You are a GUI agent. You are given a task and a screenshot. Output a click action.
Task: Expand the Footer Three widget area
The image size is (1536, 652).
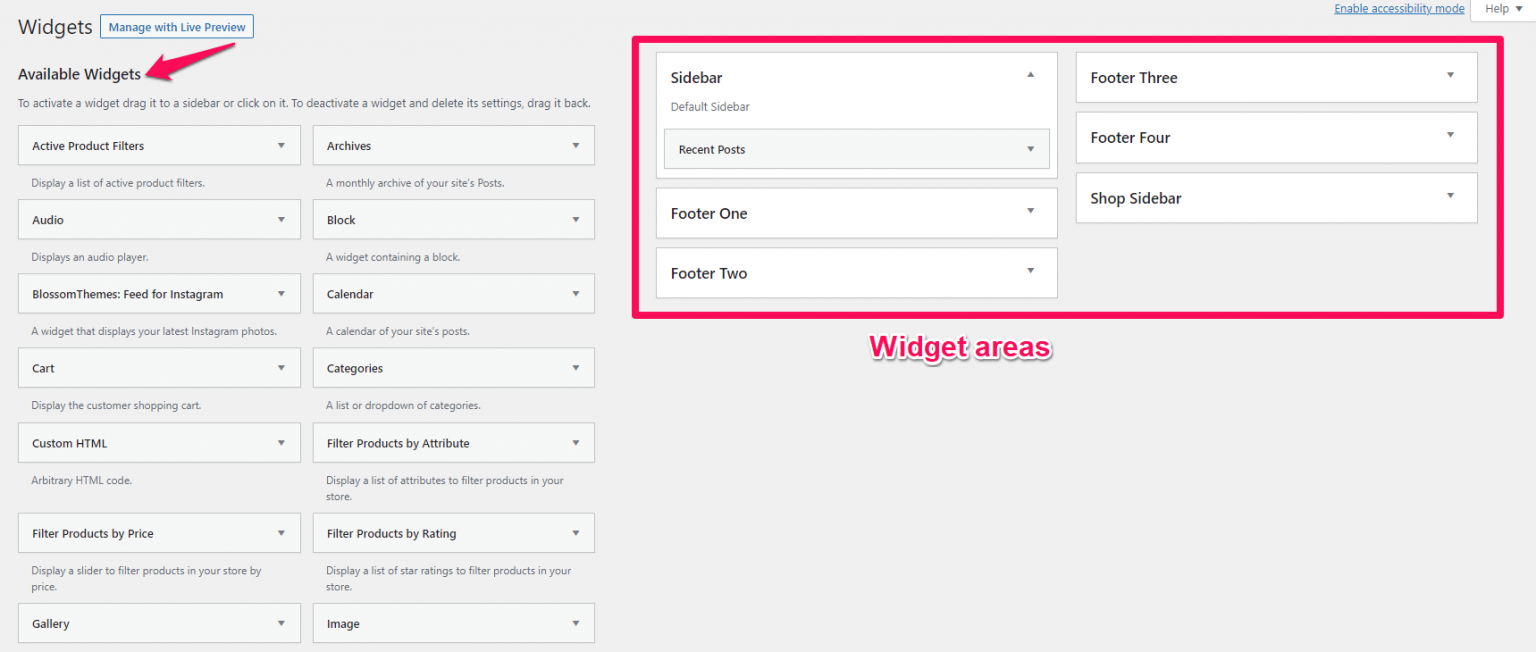pos(1450,77)
